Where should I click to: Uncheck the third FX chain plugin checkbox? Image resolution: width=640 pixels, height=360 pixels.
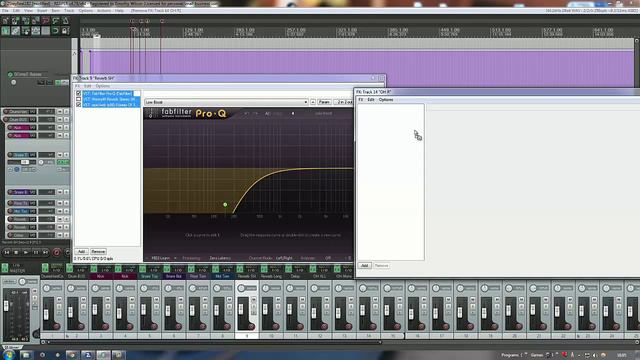click(78, 105)
